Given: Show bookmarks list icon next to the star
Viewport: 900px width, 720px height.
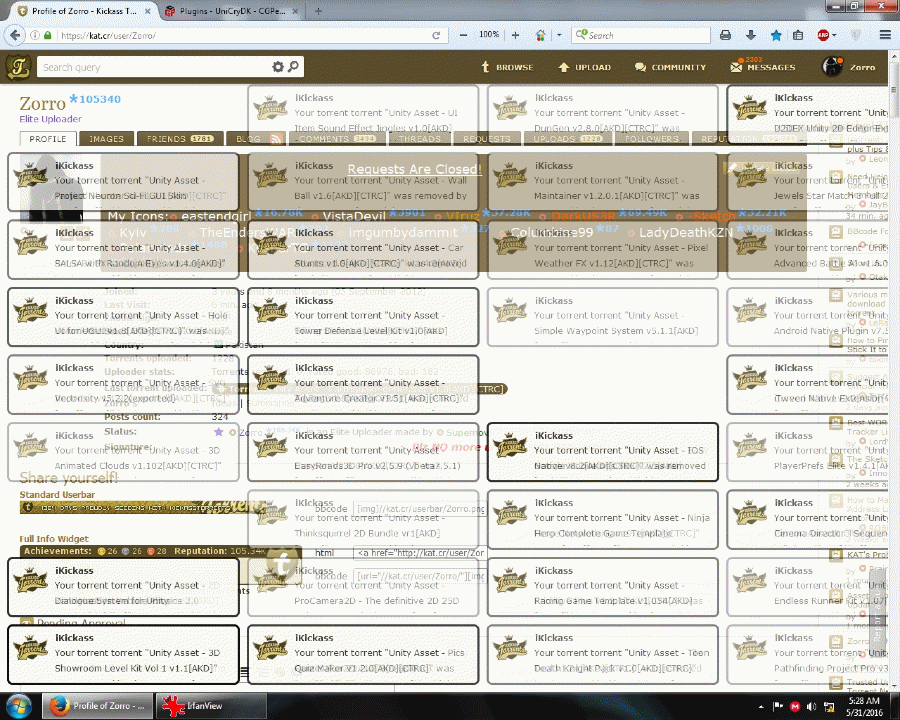Looking at the screenshot, I should [x=798, y=35].
